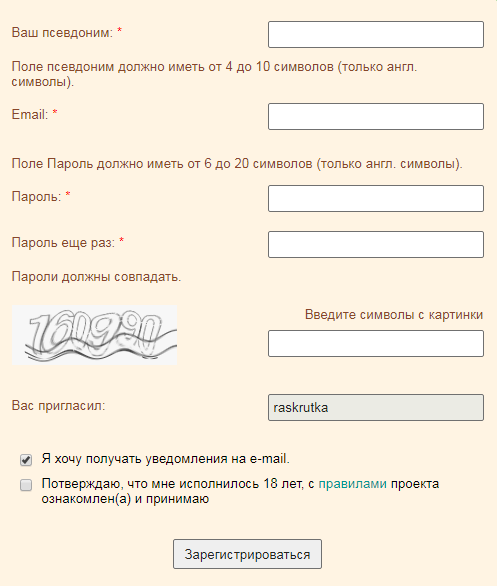Click the 'Пароль еще раз' input field

(376, 244)
